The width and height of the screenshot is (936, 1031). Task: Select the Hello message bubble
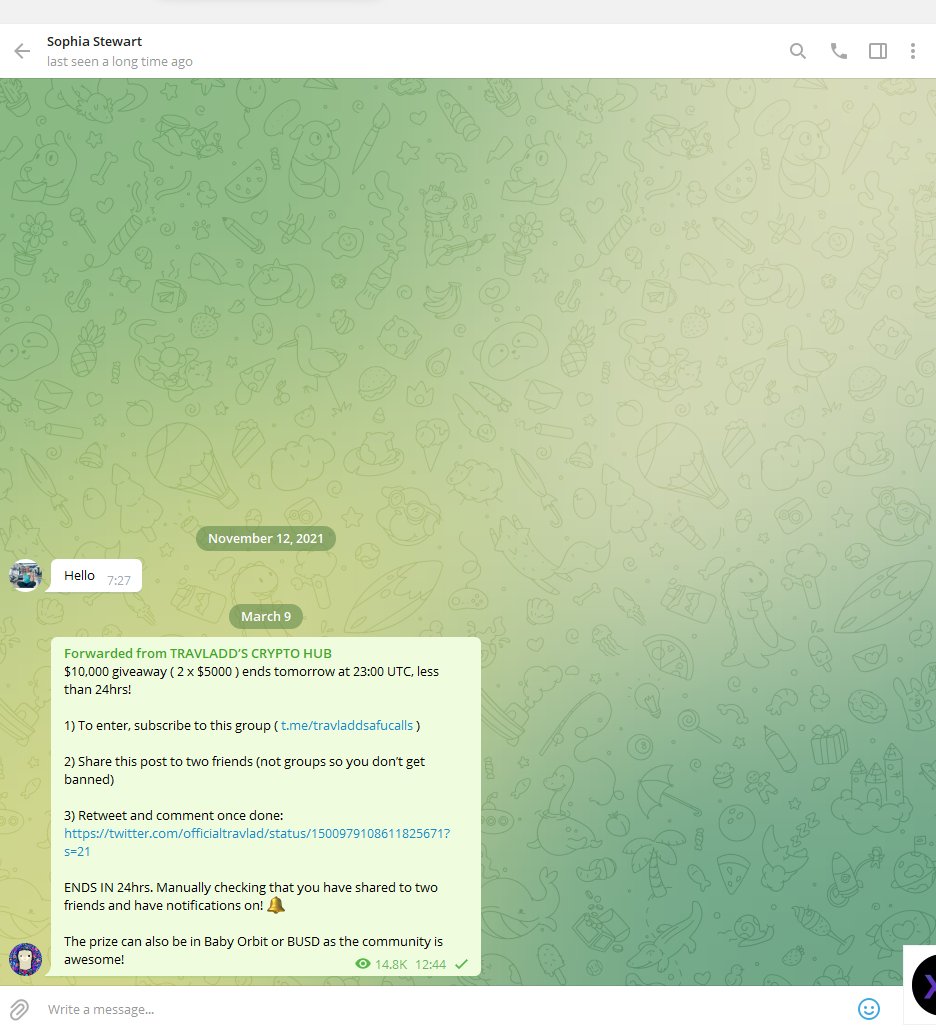click(96, 575)
